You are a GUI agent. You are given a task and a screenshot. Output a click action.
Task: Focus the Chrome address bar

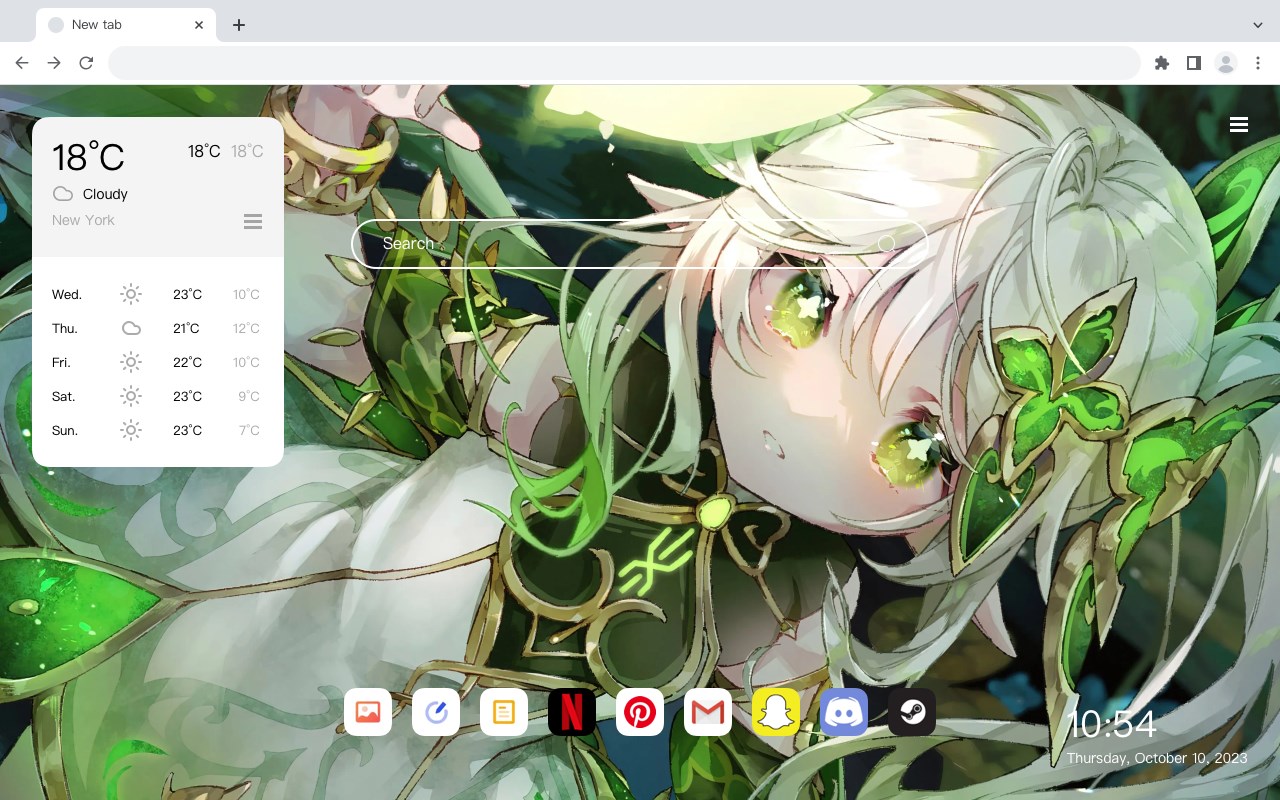pyautogui.click(x=624, y=63)
